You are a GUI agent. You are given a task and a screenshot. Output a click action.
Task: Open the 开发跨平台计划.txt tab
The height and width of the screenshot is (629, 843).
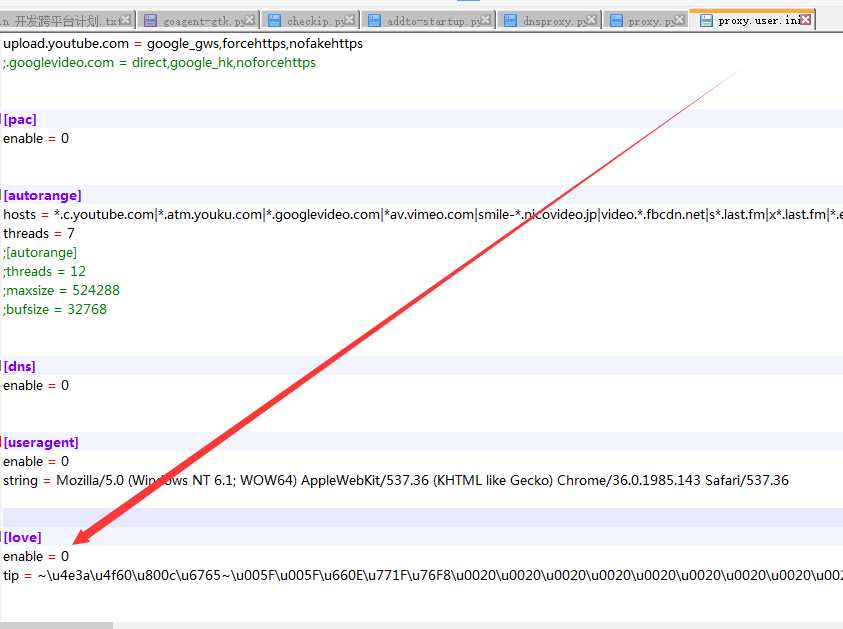point(67,20)
